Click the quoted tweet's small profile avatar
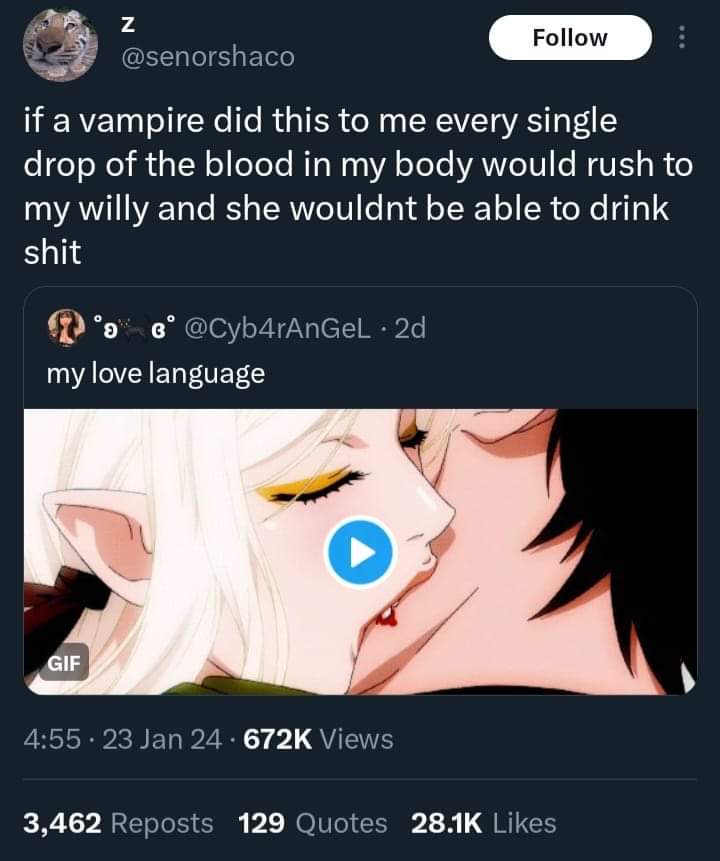The image size is (720, 861). pos(65,327)
